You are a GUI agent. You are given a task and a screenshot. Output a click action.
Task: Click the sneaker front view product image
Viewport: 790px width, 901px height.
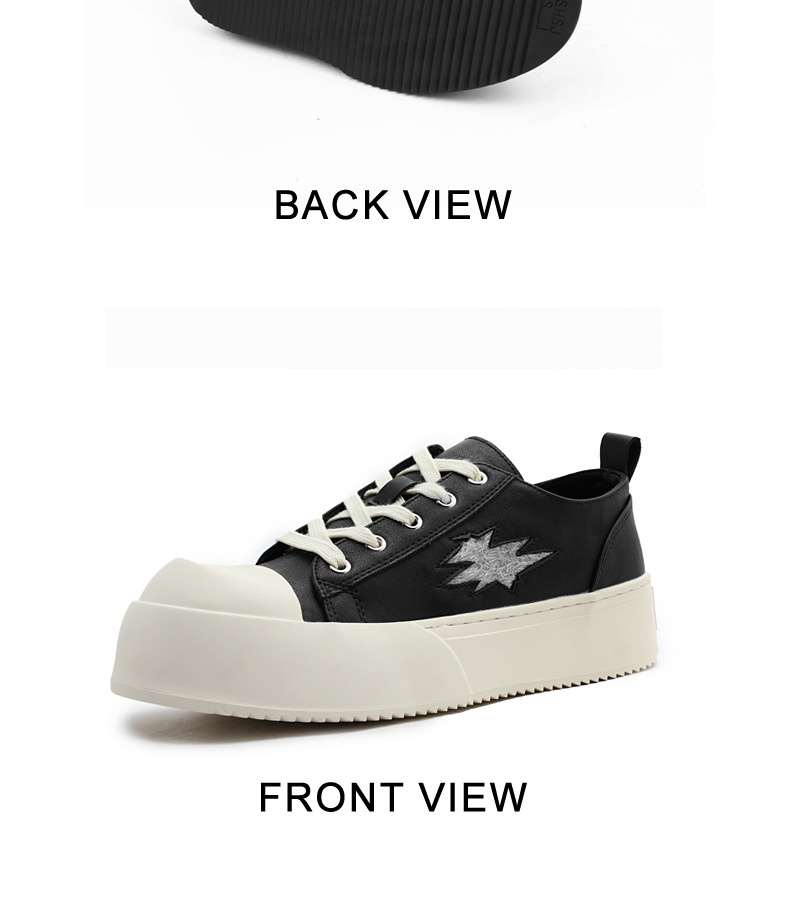(384, 580)
